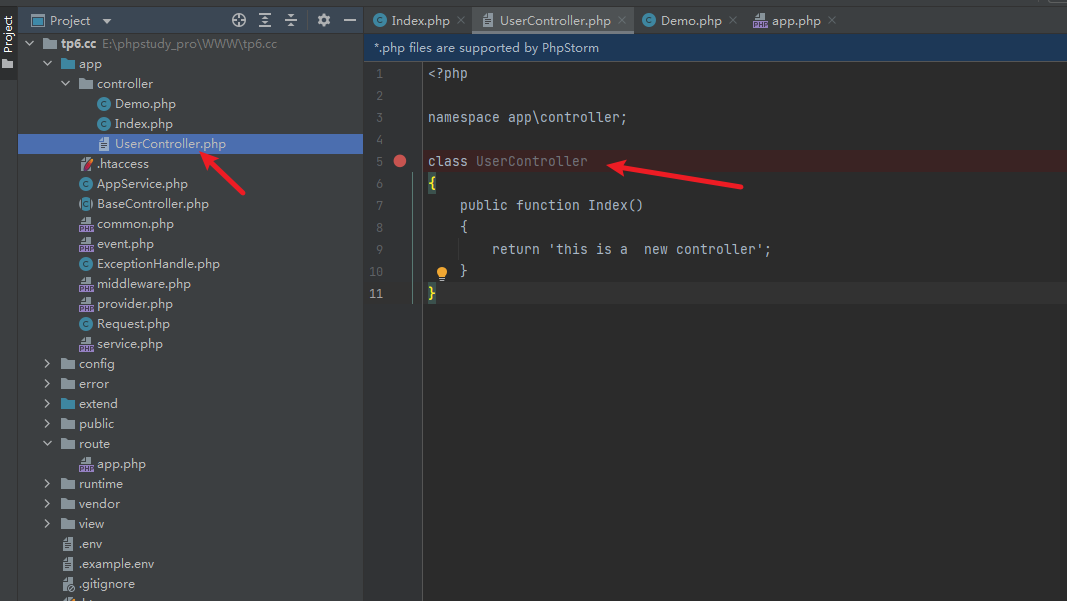Expand the config folder
The width and height of the screenshot is (1067, 601).
pyautogui.click(x=48, y=363)
